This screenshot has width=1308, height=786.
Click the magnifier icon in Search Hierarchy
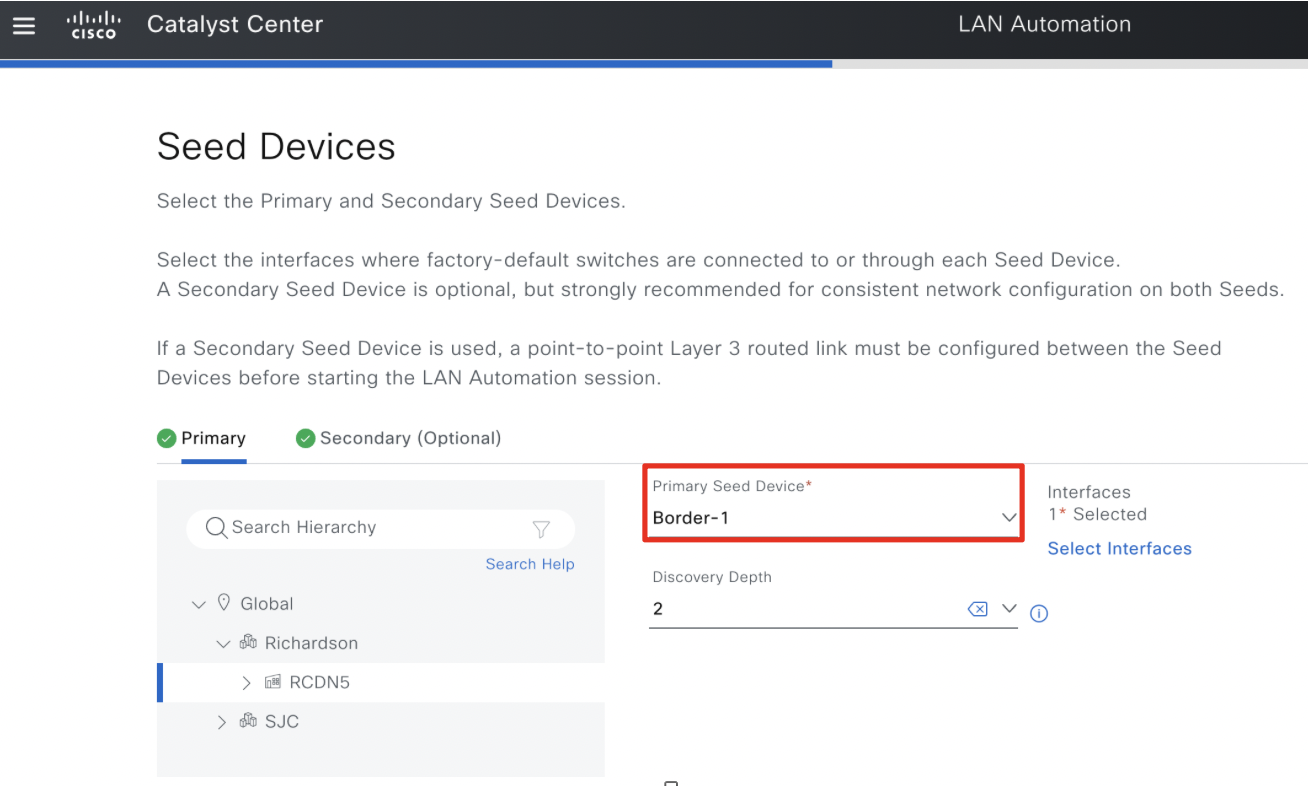tap(216, 527)
